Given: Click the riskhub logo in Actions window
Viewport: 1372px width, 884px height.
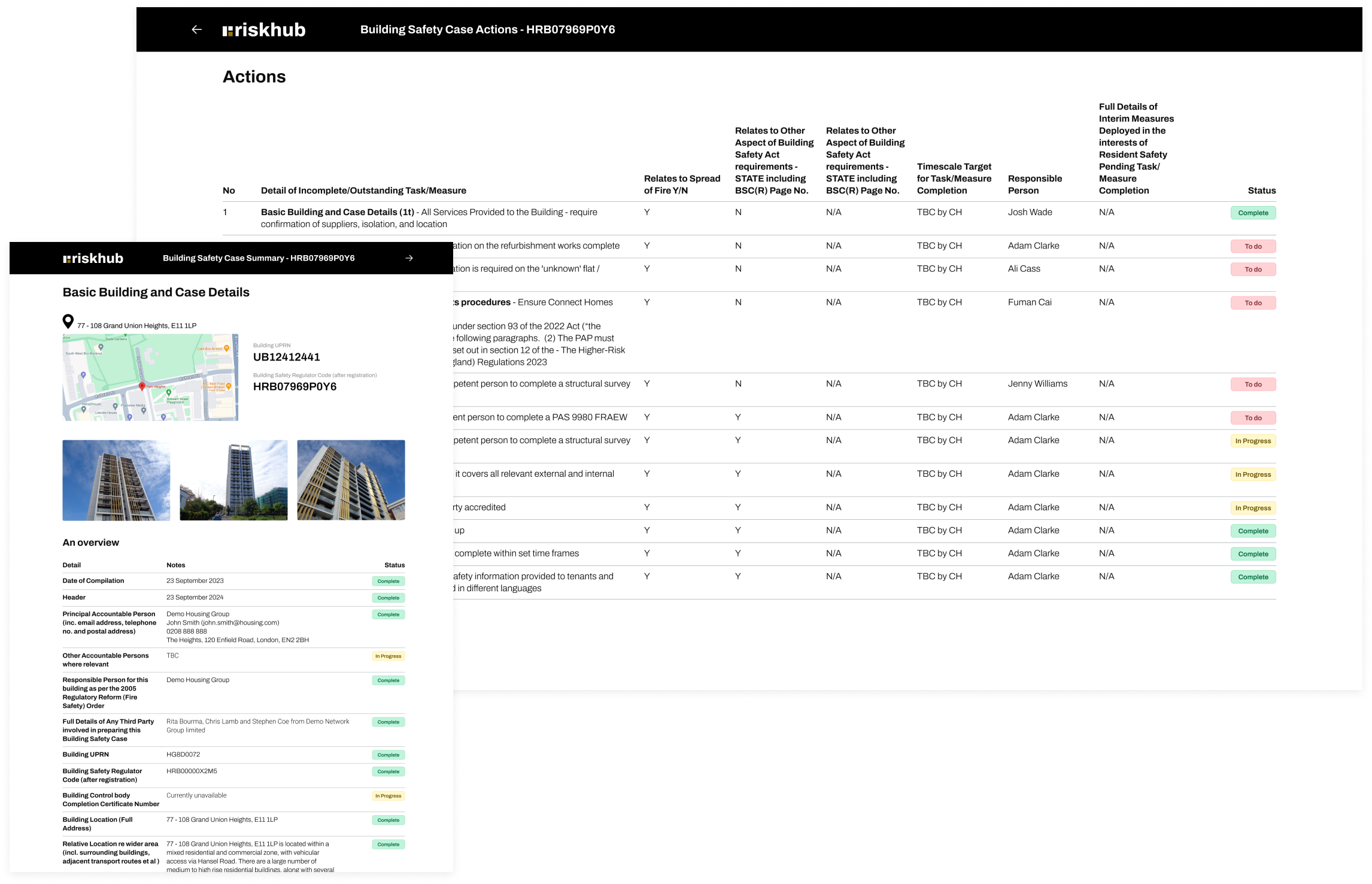Looking at the screenshot, I should (x=264, y=29).
